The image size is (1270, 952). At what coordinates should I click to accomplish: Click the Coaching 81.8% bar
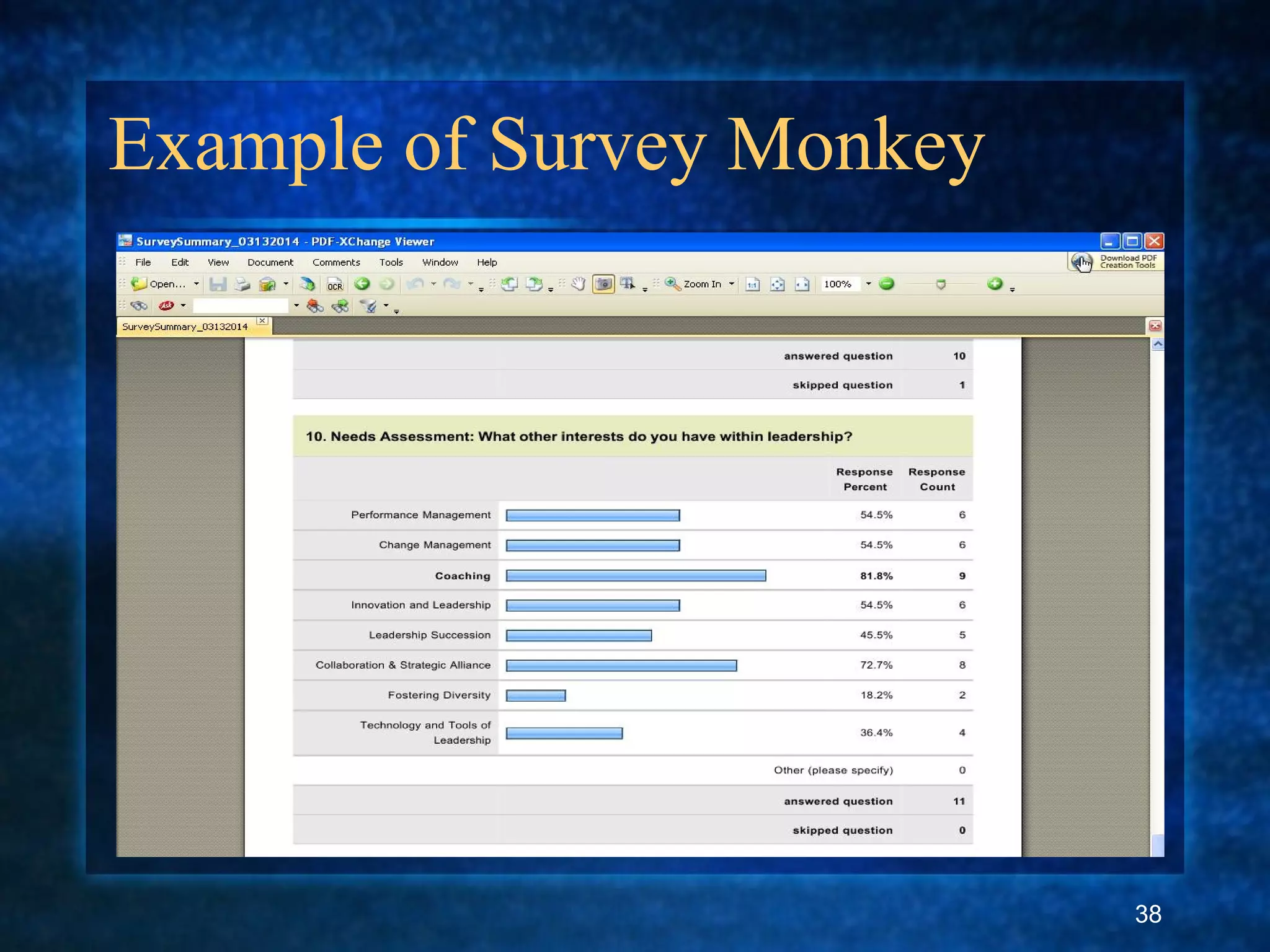coord(636,576)
